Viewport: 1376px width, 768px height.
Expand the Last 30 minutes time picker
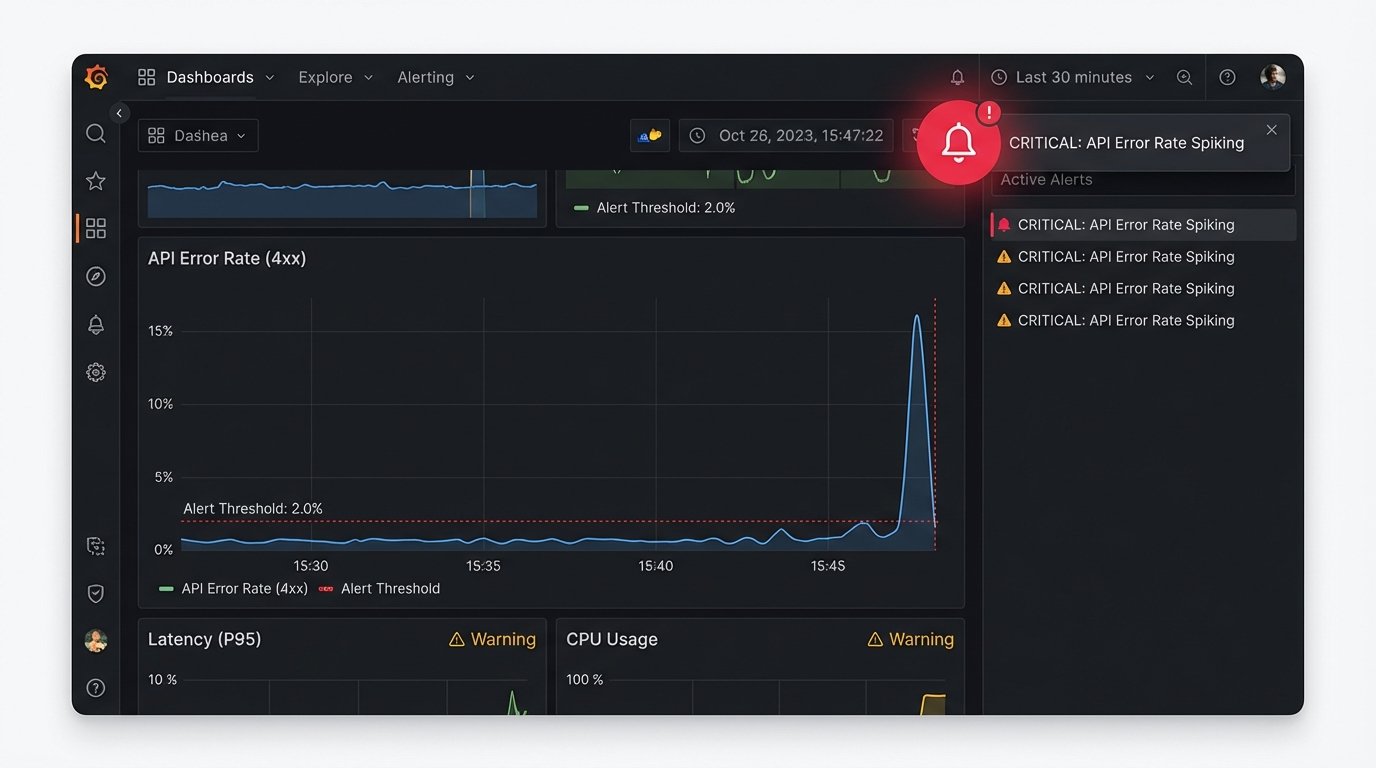(x=1072, y=78)
